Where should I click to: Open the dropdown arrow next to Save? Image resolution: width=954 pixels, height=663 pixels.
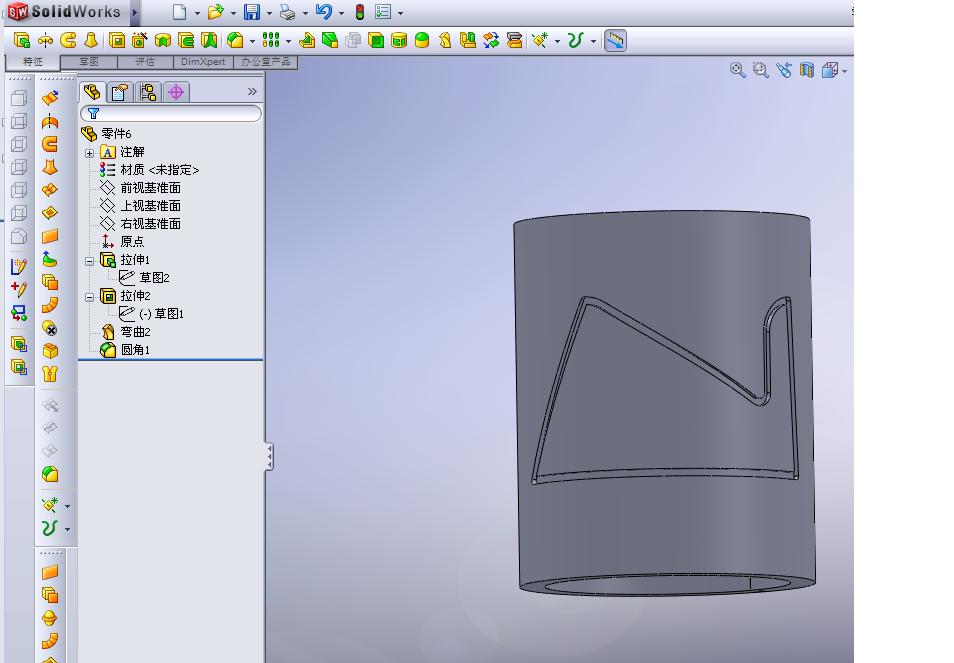[x=269, y=13]
